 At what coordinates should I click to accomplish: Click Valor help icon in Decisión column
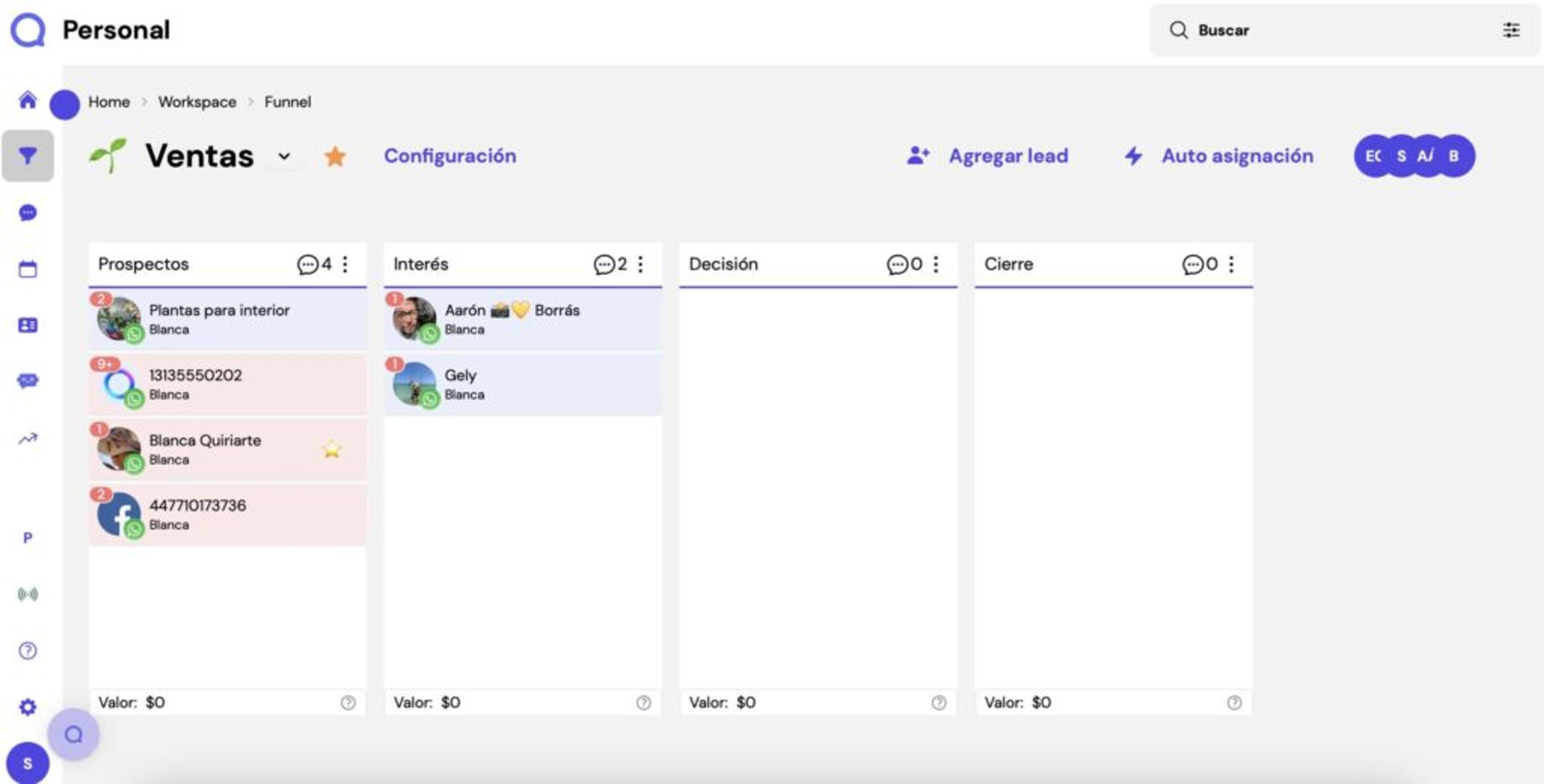(x=939, y=702)
